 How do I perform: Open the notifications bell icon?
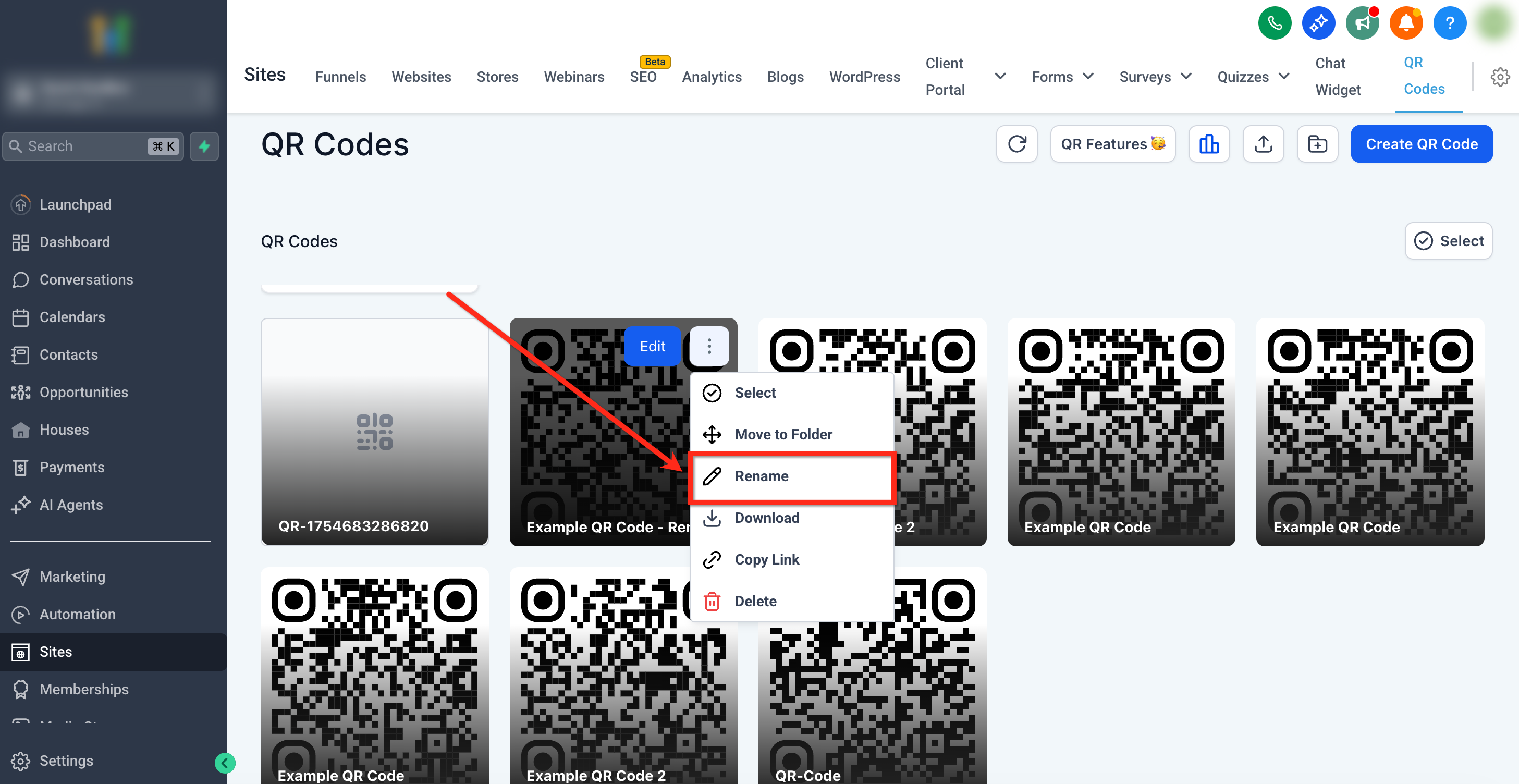[x=1406, y=23]
